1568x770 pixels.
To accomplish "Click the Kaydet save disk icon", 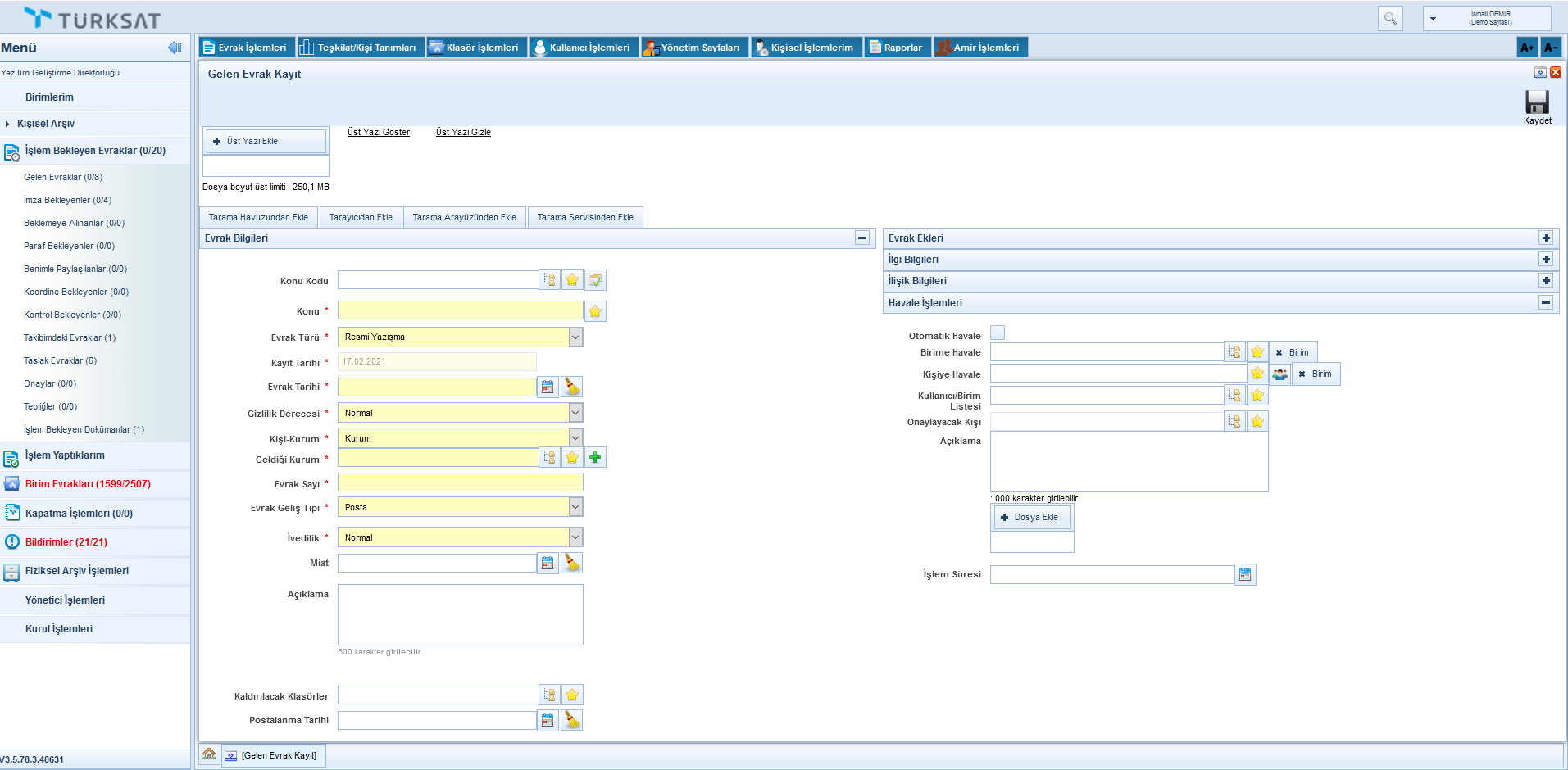I will point(1537,102).
